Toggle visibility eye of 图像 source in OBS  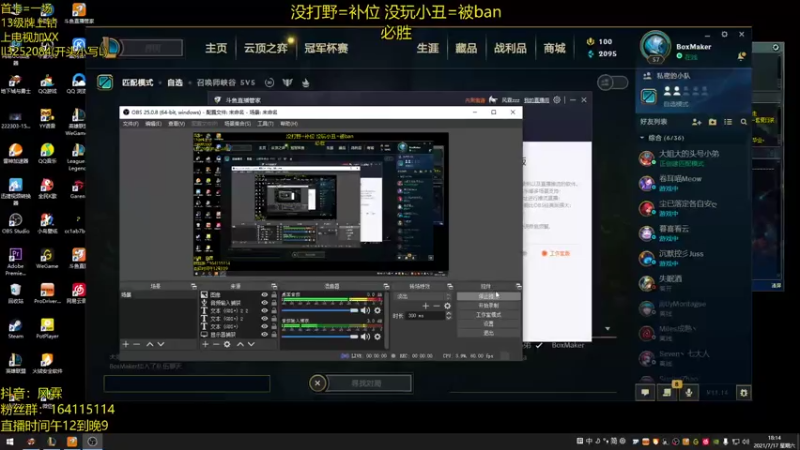(x=264, y=295)
